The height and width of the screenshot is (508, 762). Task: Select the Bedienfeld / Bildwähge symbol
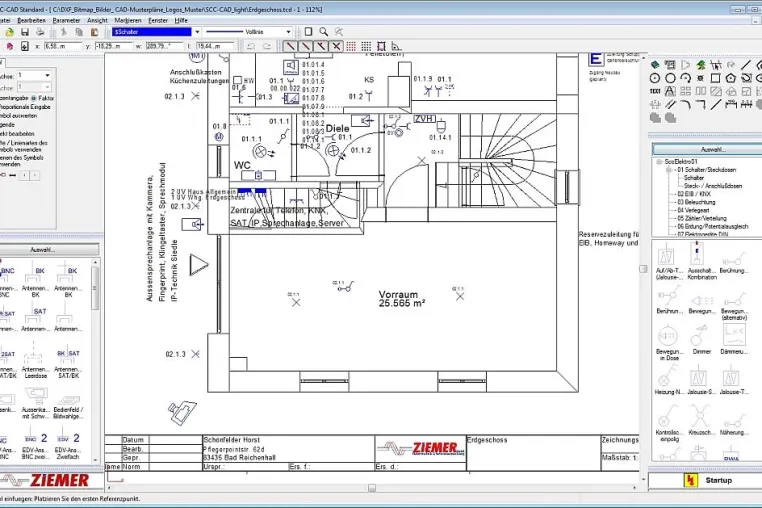(68, 404)
